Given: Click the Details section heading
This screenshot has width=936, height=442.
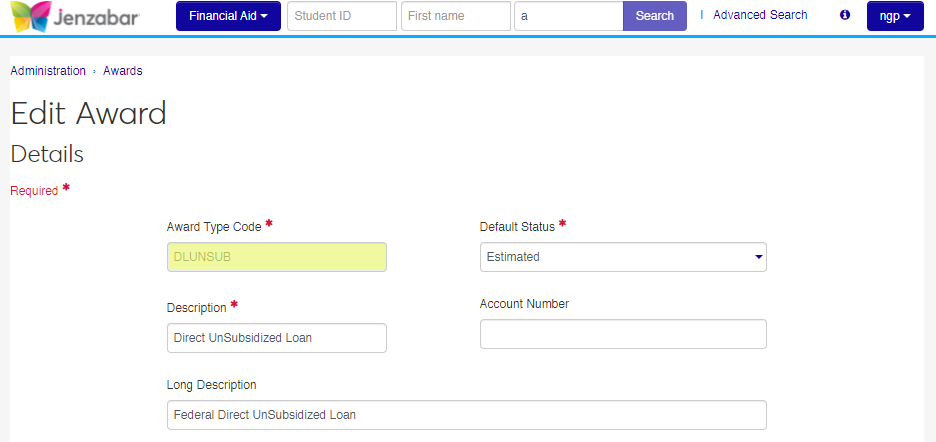Looking at the screenshot, I should 47,154.
